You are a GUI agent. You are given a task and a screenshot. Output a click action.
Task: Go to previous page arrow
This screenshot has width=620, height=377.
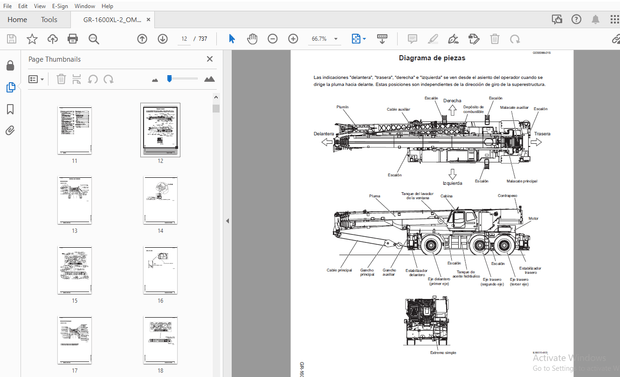[142, 39]
